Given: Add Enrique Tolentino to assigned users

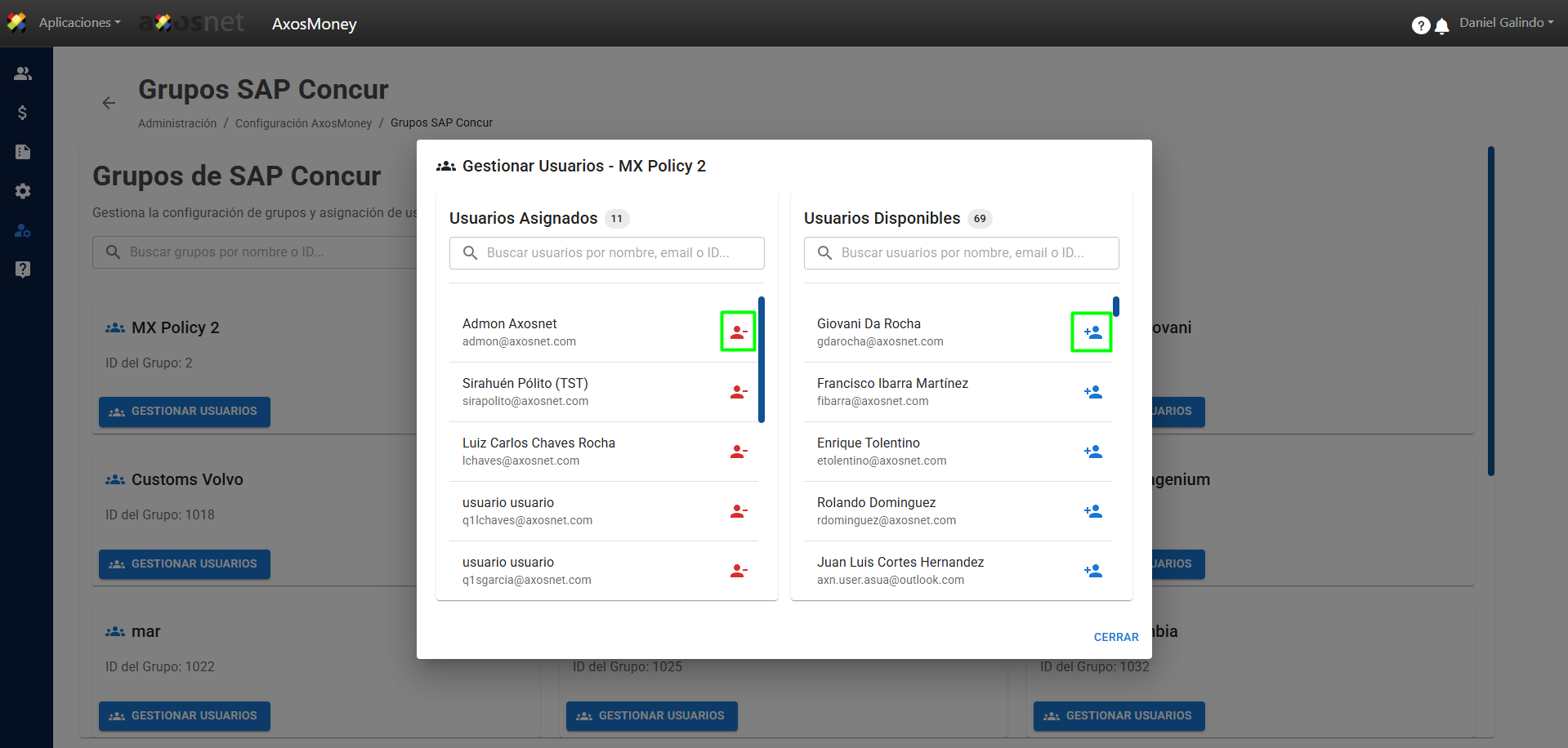Looking at the screenshot, I should (x=1092, y=452).
